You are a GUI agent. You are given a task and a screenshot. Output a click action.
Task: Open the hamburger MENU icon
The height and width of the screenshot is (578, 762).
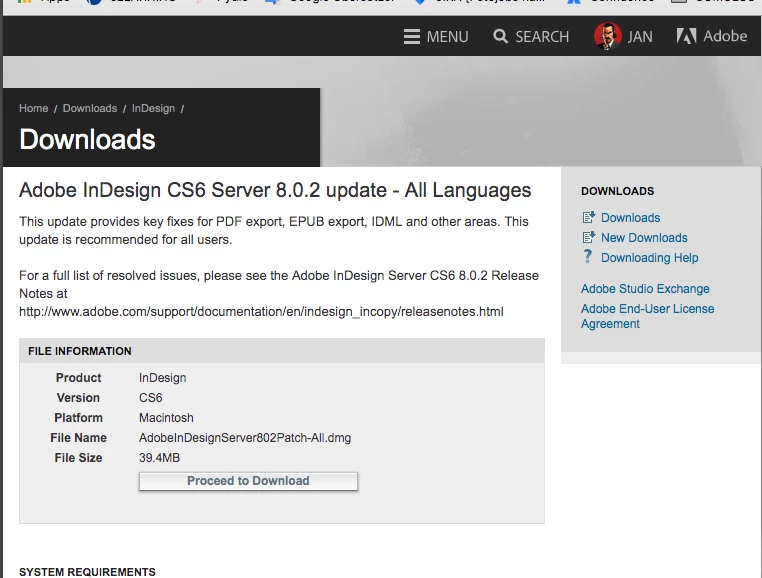tap(412, 36)
